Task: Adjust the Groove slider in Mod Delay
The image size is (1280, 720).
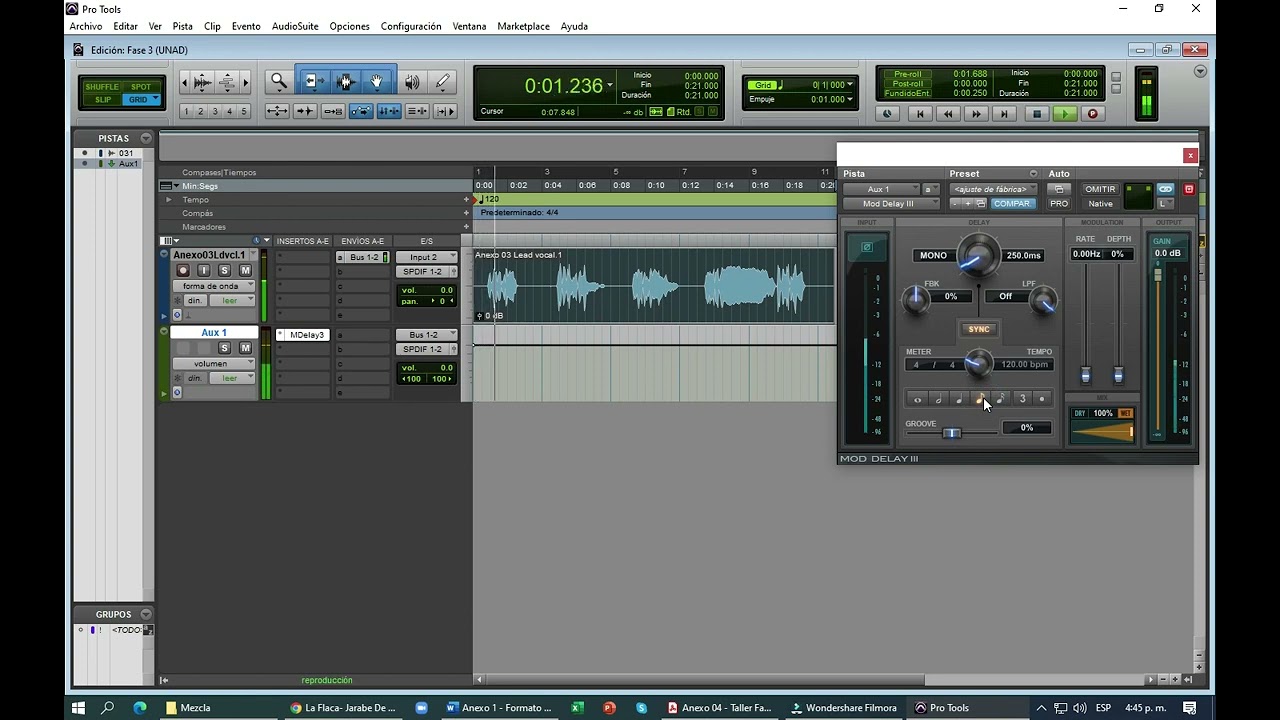Action: pyautogui.click(x=952, y=433)
